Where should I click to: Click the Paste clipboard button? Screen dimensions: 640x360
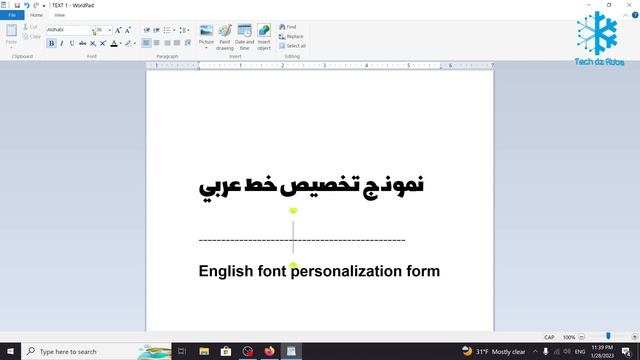(11, 31)
